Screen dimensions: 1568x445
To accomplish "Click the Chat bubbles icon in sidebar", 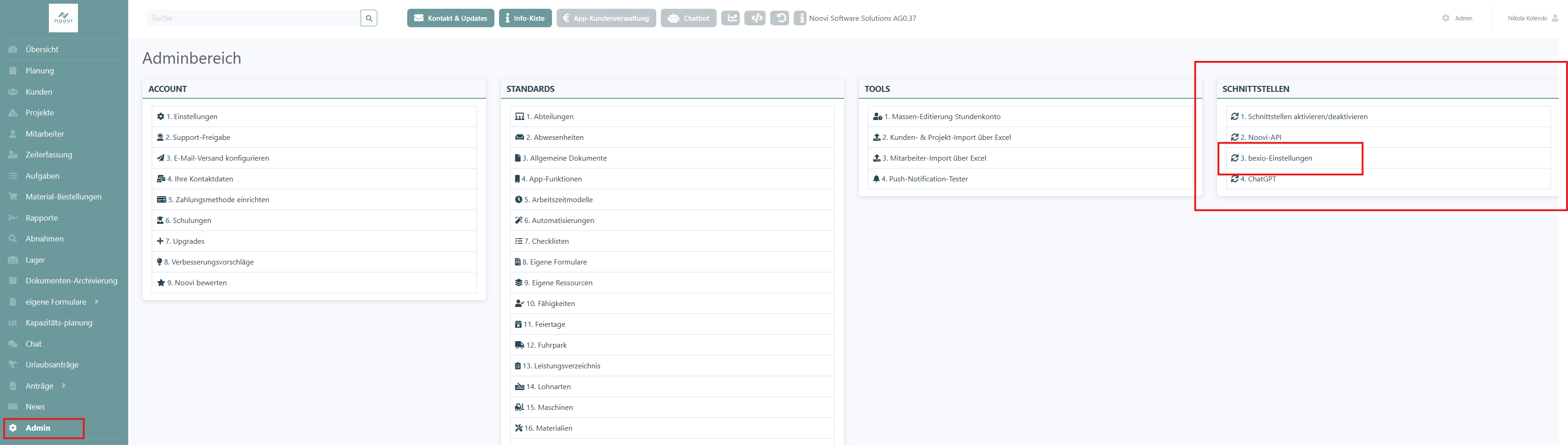I will pos(13,344).
